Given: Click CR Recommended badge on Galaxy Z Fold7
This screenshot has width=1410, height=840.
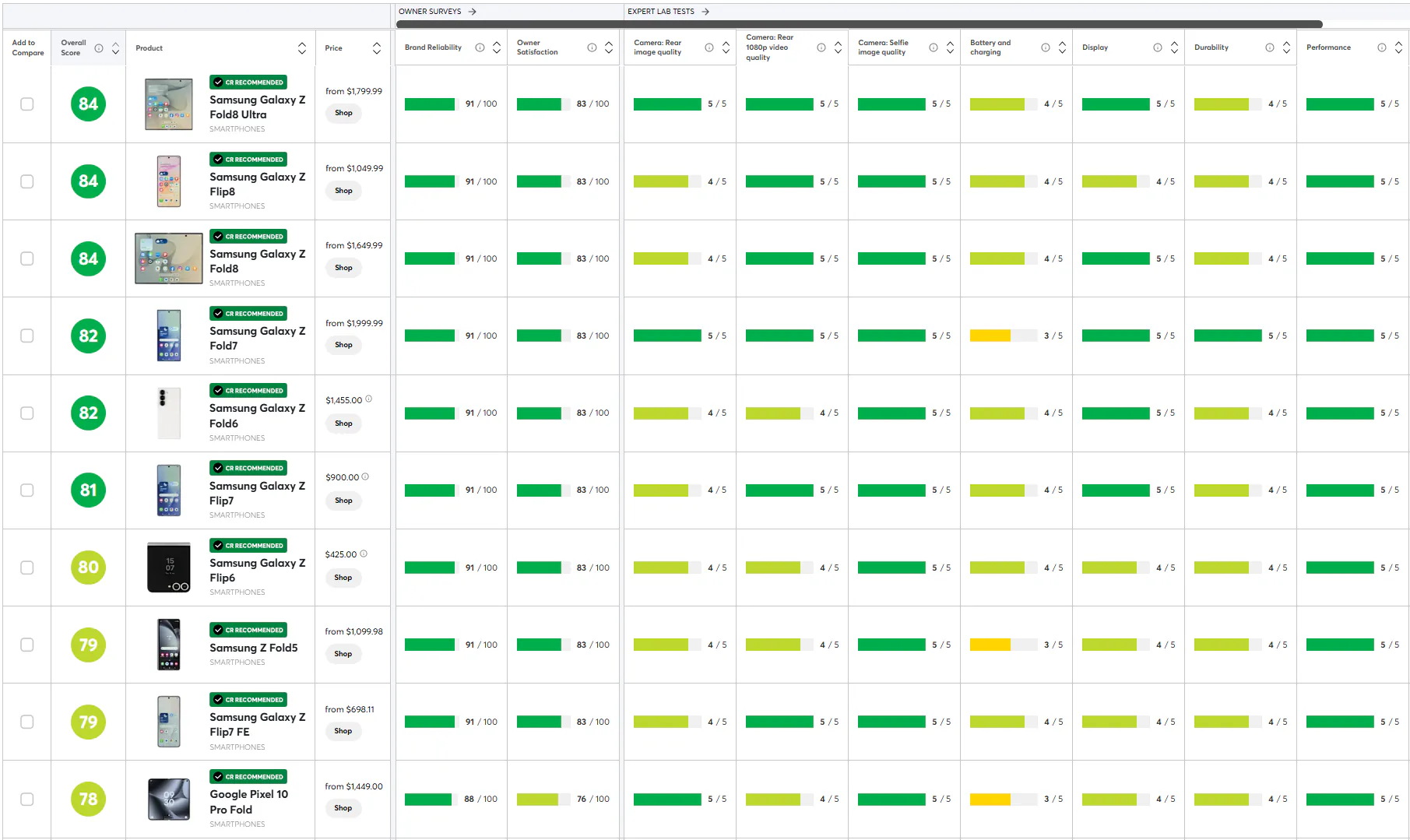Looking at the screenshot, I should click(248, 314).
